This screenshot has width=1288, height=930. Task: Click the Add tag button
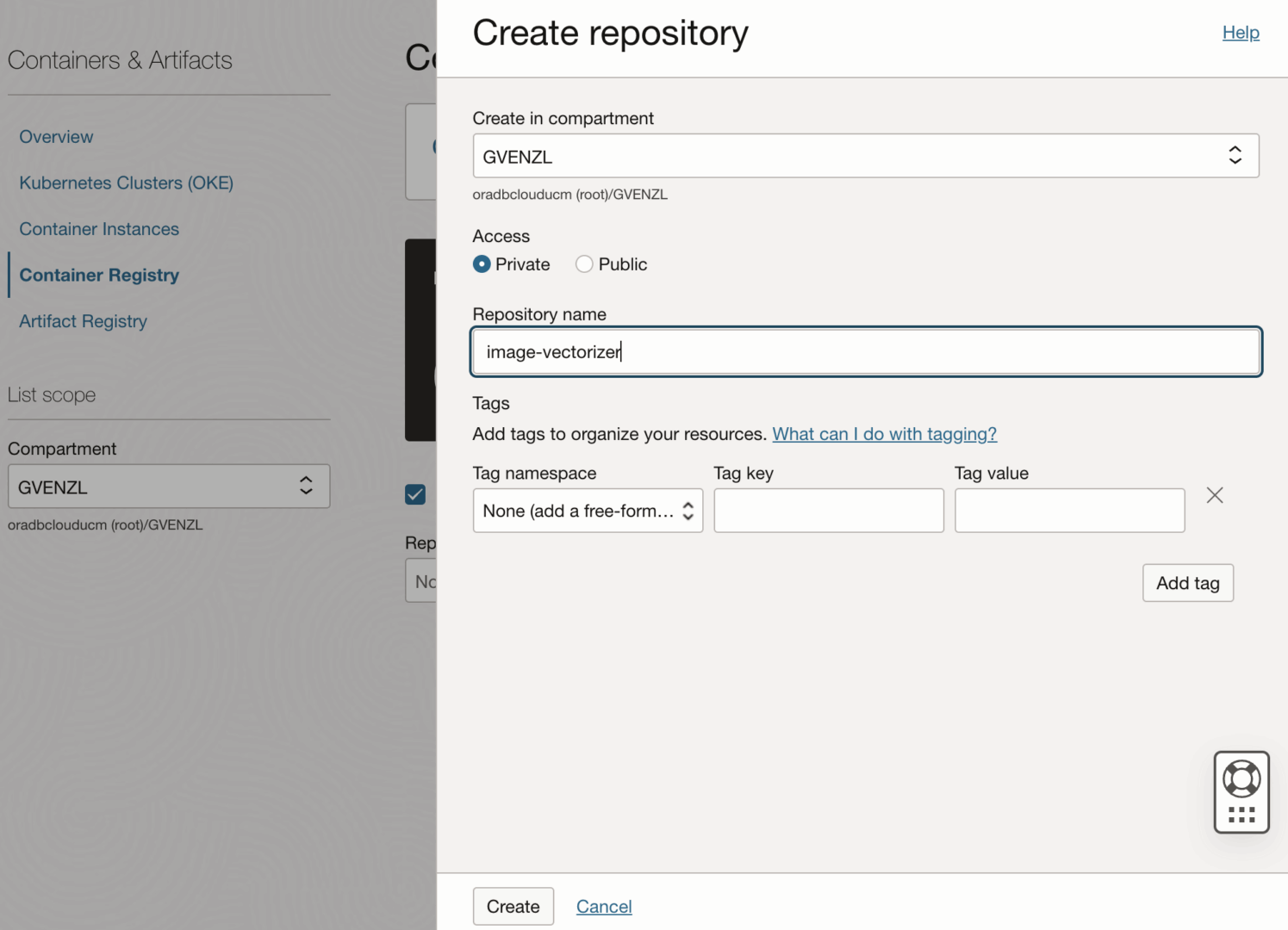pos(1187,583)
